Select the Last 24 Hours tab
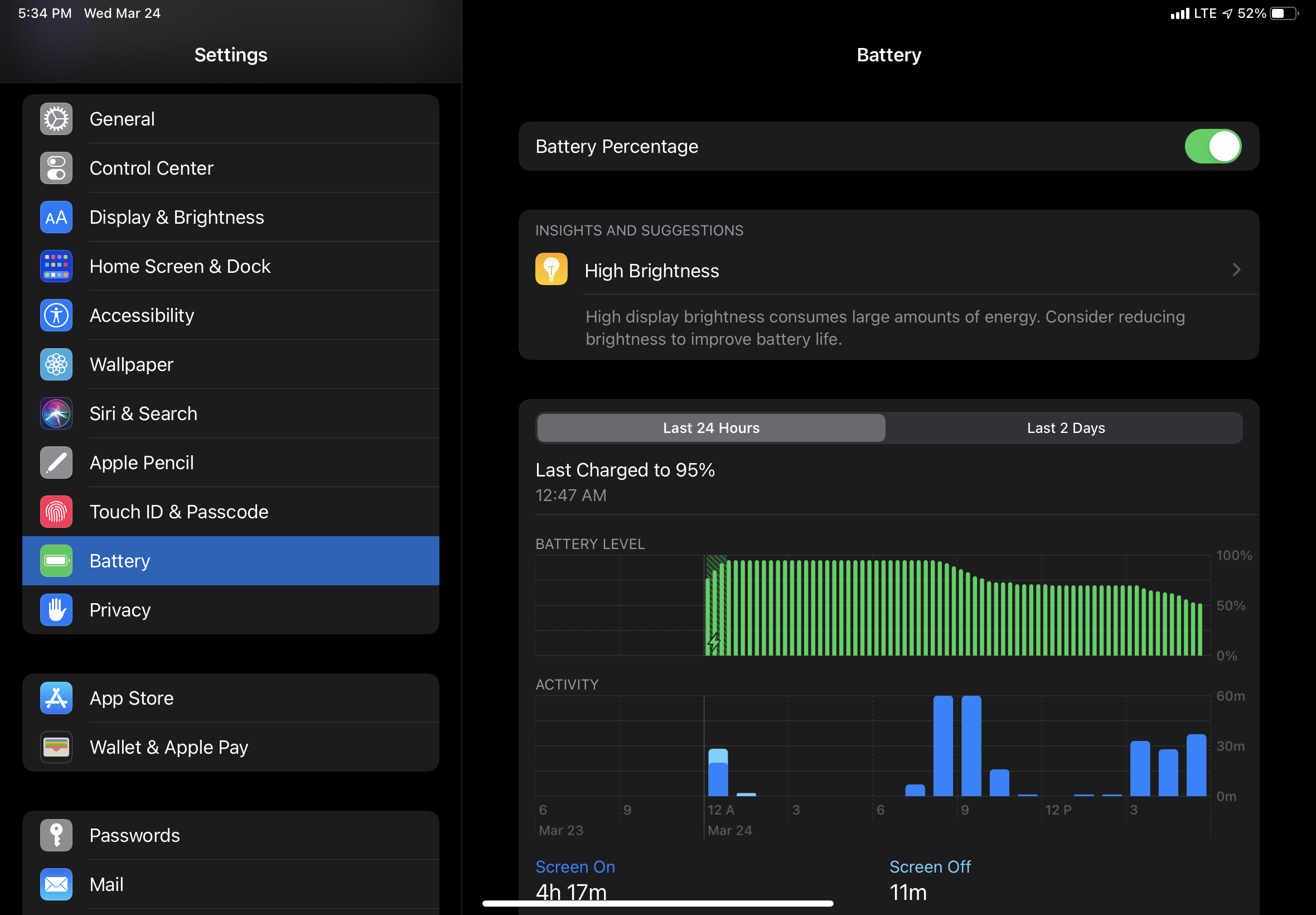Viewport: 1316px width, 915px height. [710, 428]
